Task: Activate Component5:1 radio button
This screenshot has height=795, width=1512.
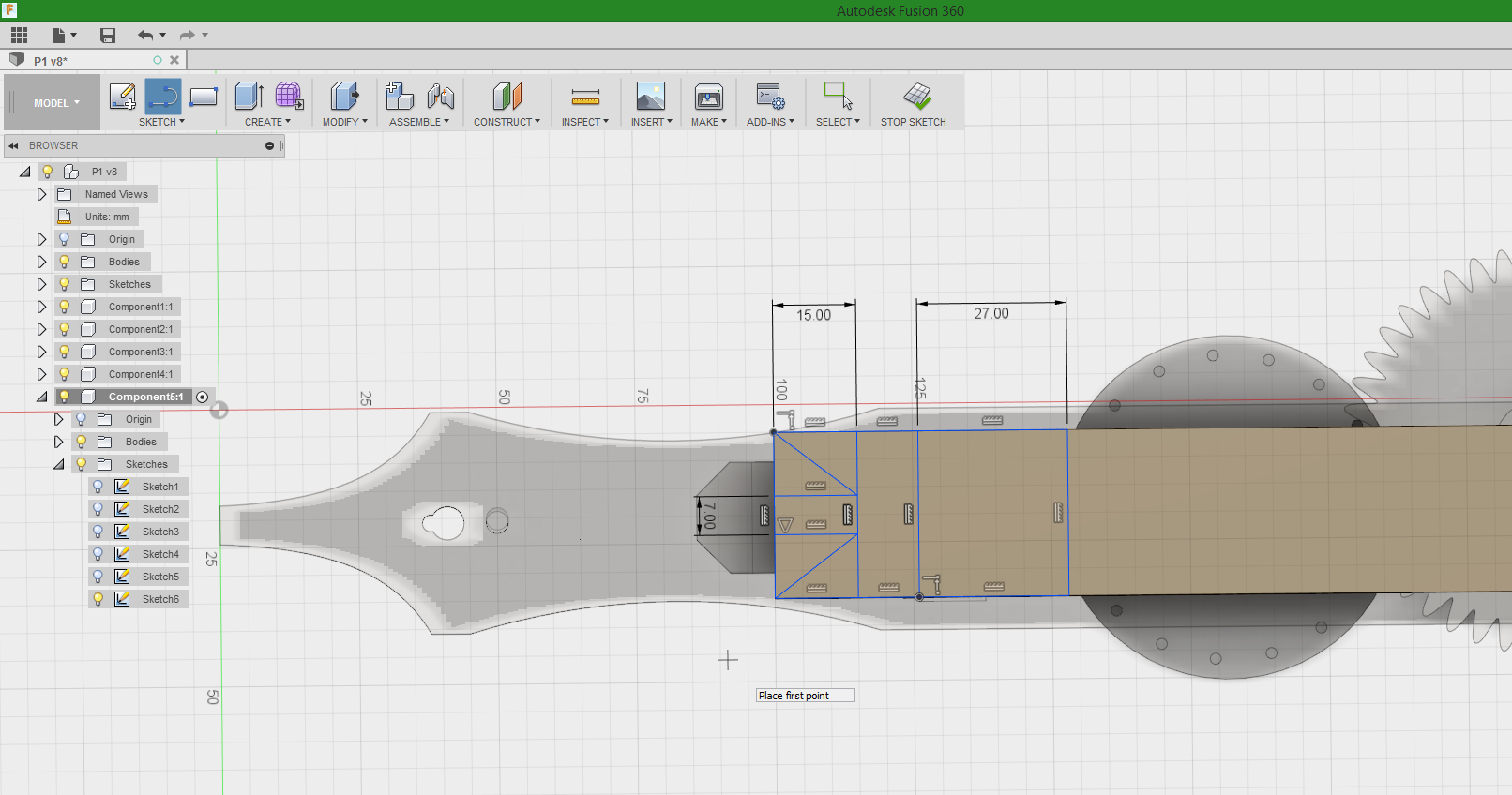Action: point(202,397)
